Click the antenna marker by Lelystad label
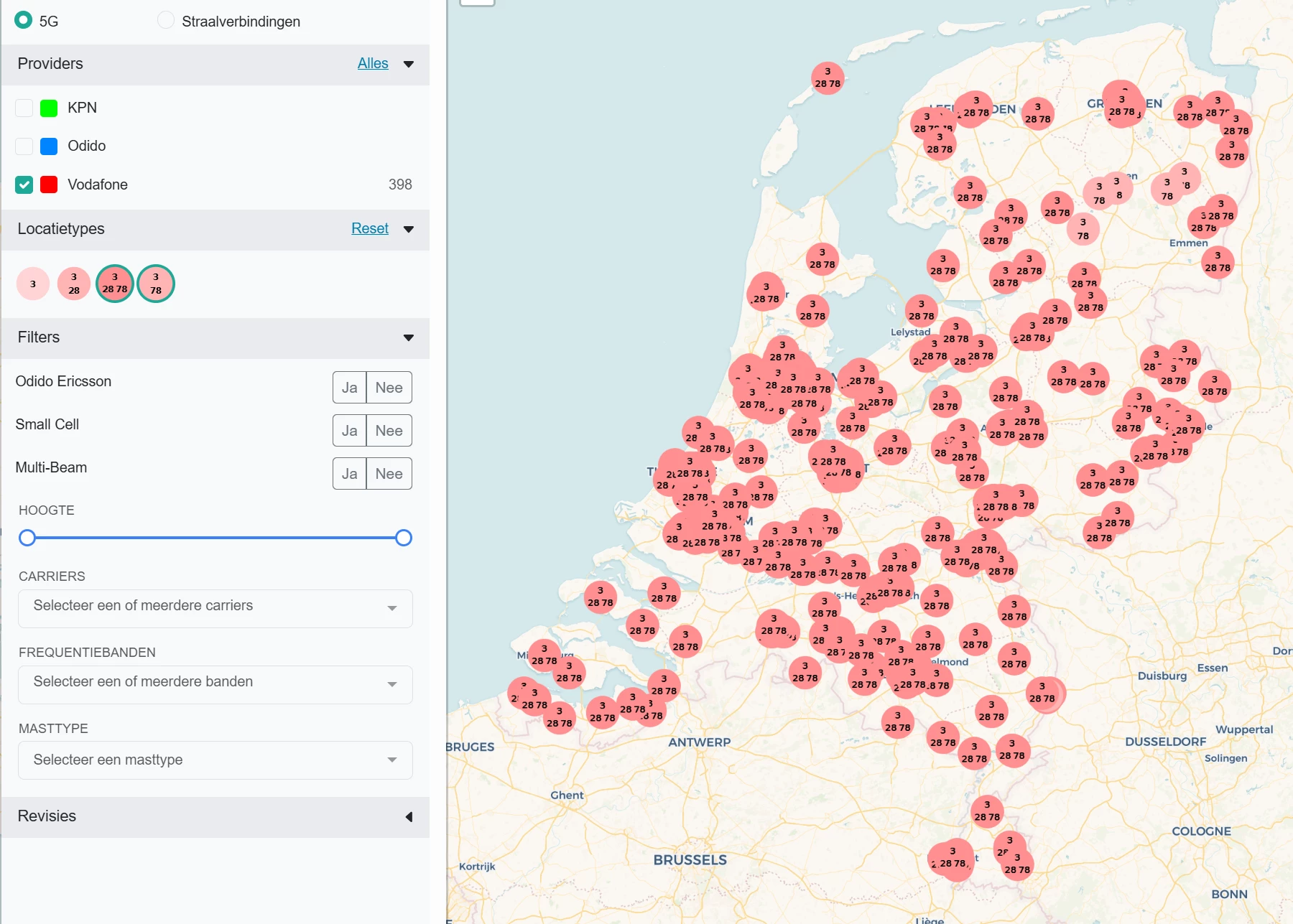Image resolution: width=1293 pixels, height=924 pixels. pos(922,310)
